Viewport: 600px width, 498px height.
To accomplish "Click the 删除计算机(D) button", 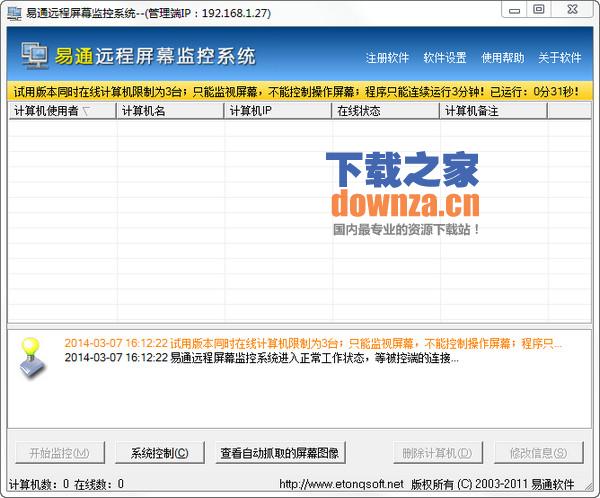I will click(x=437, y=453).
